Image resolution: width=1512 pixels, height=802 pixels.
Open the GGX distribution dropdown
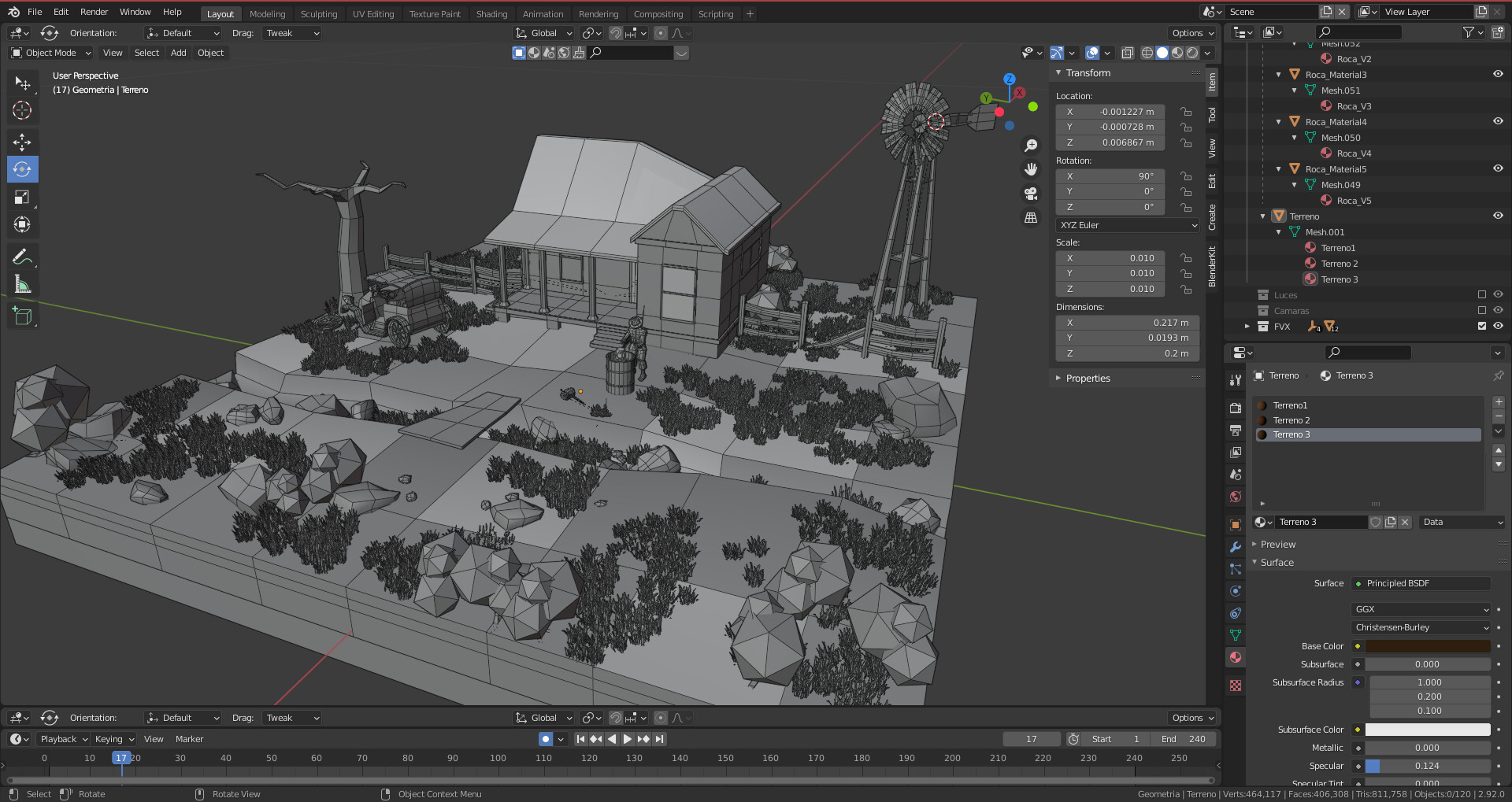[1420, 609]
